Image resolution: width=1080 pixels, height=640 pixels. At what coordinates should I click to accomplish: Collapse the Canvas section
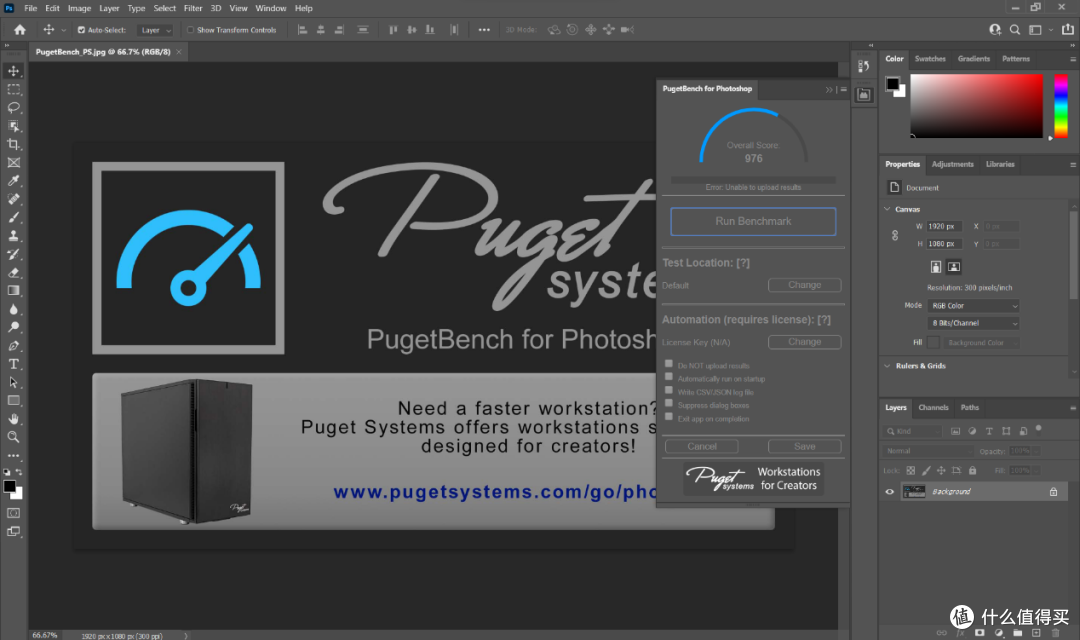(x=887, y=209)
